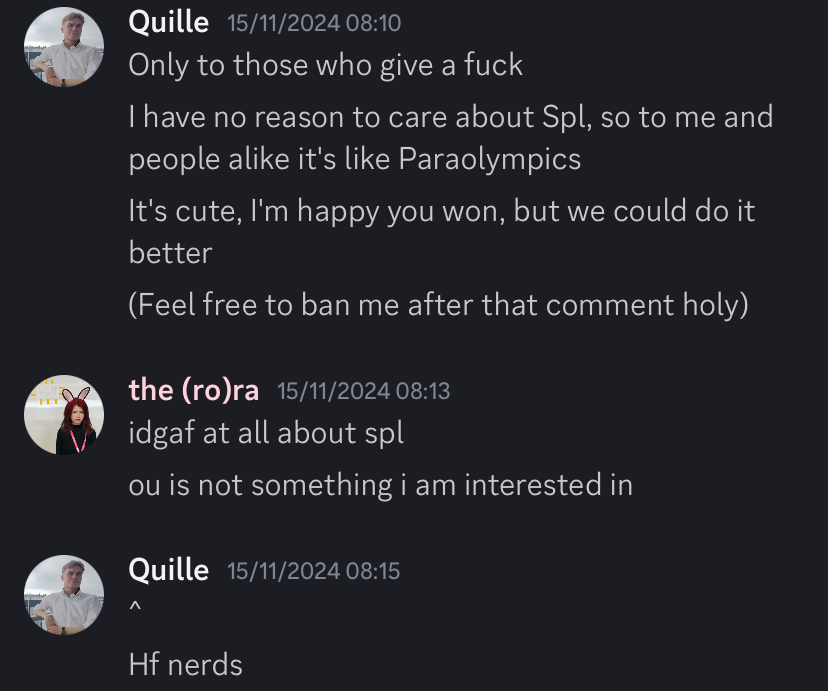Select the 15/11/2024 08:10 timestamp
828x691 pixels.
(314, 23)
